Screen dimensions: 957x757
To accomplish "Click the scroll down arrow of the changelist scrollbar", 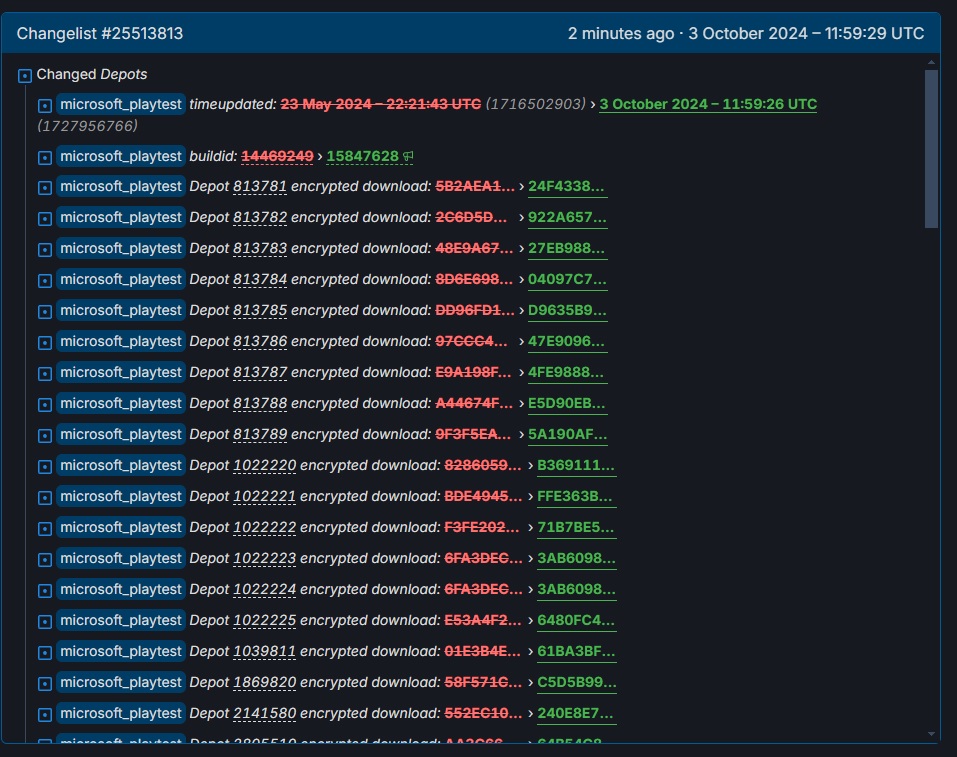I will [931, 733].
